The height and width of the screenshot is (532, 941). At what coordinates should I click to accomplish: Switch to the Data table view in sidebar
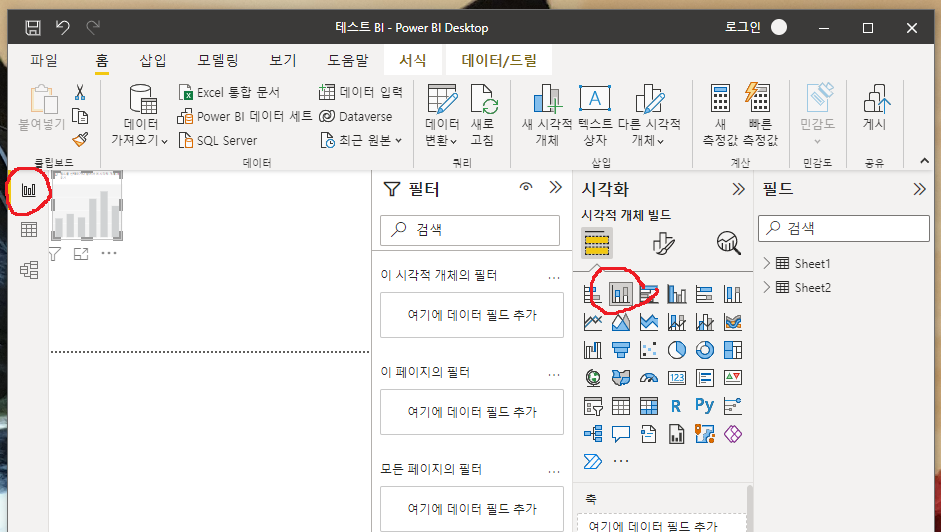tap(29, 229)
